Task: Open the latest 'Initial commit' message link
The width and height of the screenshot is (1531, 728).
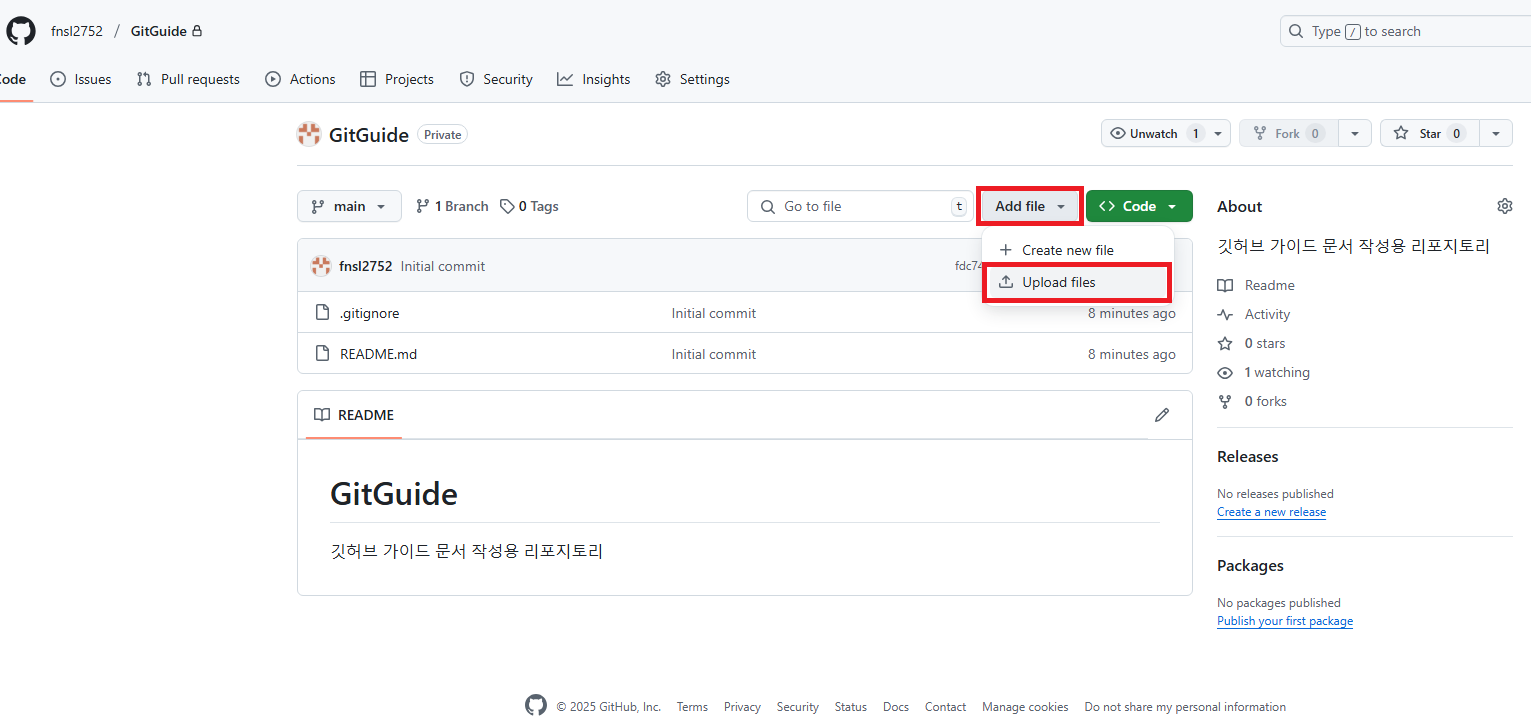Action: [x=443, y=266]
